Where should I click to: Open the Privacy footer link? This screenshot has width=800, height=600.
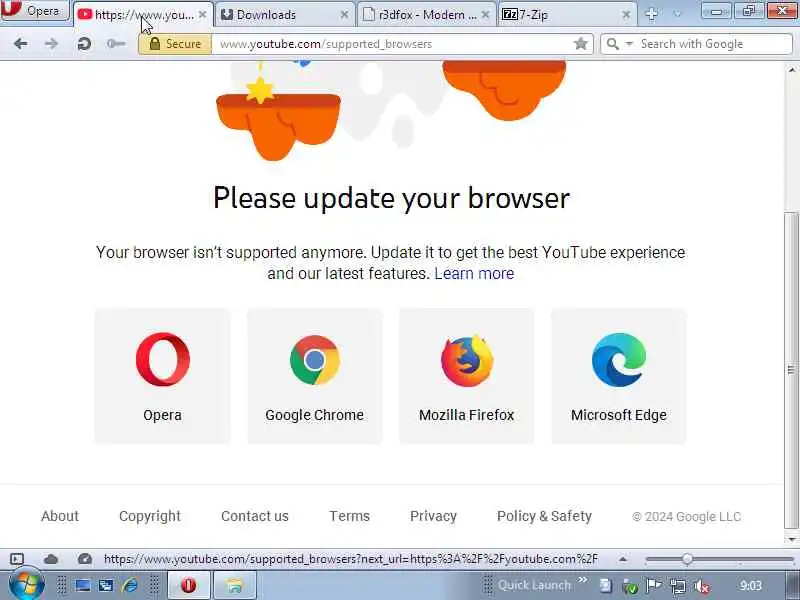[433, 516]
